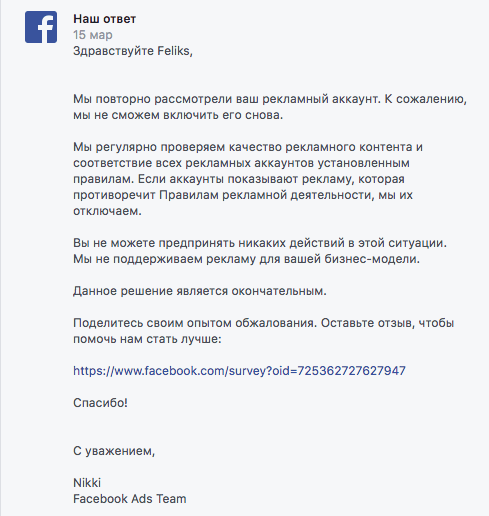The image size is (489, 516).
Task: Click the greeting "Здравствуйте Feliks,"
Action: tap(133, 51)
